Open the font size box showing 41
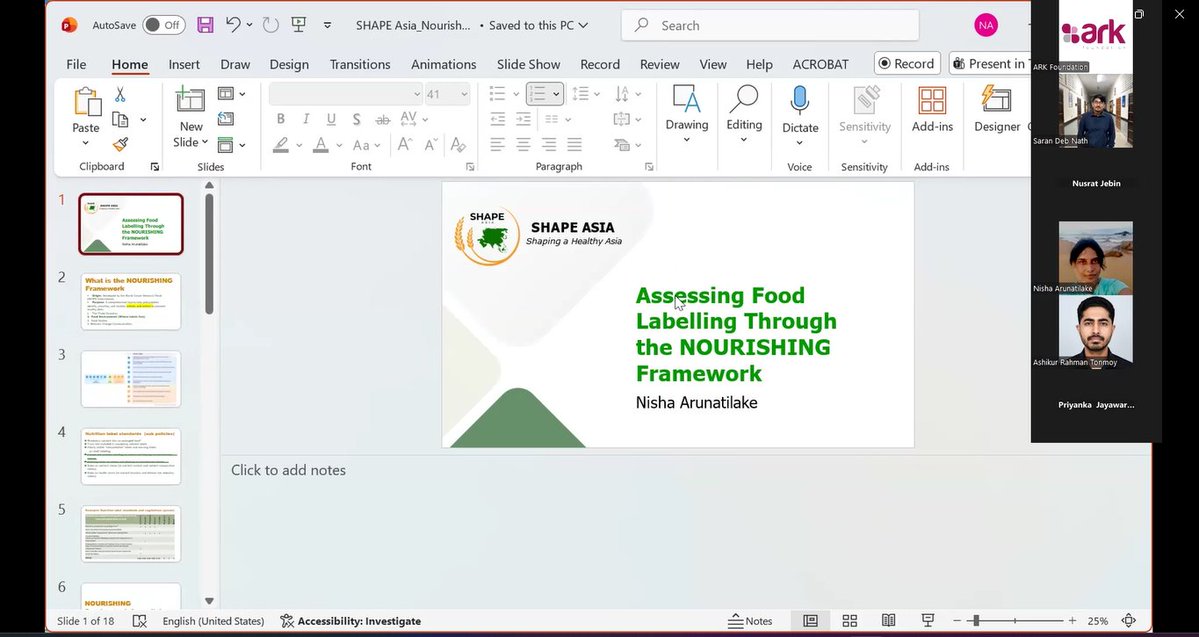The image size is (1199, 637). [x=447, y=94]
